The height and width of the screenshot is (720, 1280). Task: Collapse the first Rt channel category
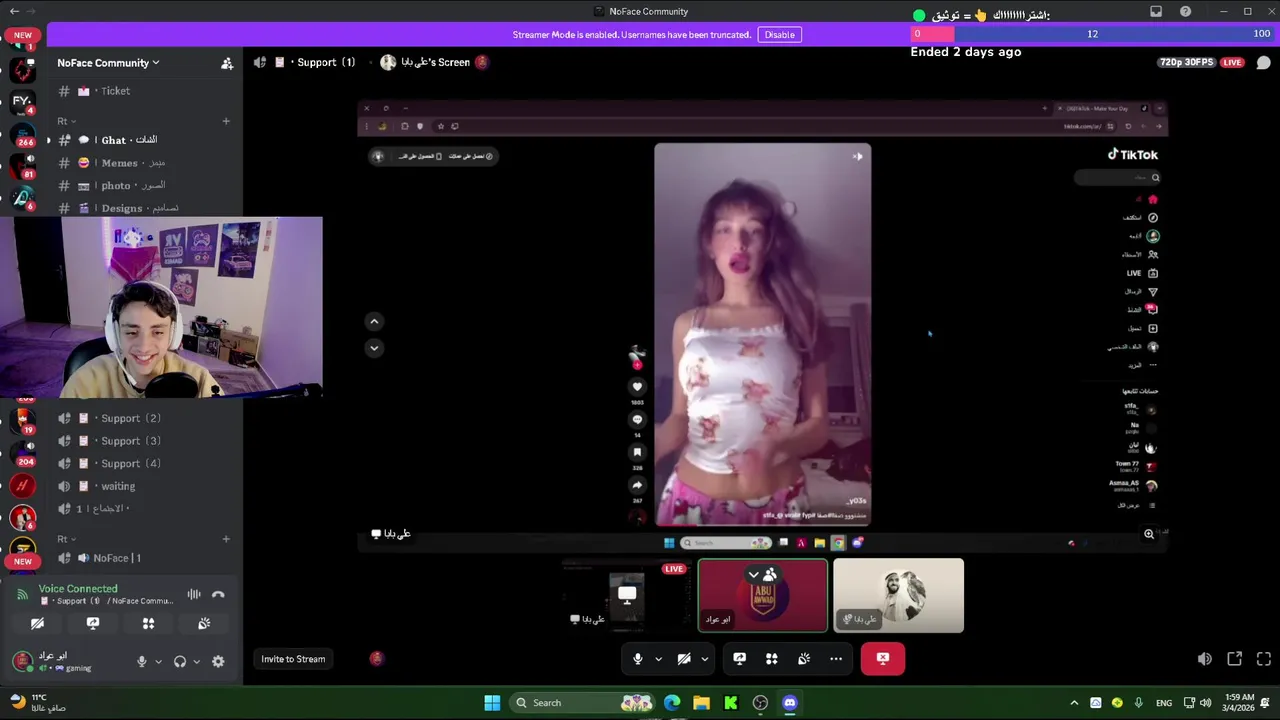[x=66, y=121]
